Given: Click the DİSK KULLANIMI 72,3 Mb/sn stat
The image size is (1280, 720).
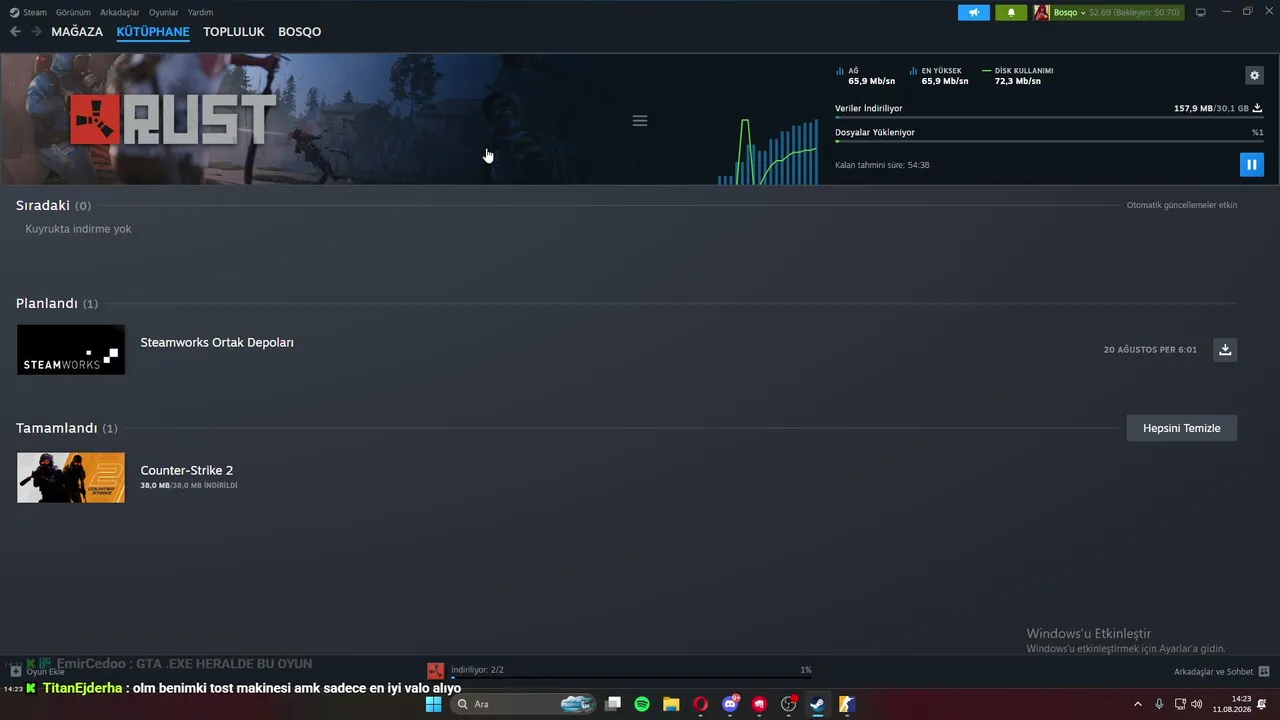Looking at the screenshot, I should 1018,76.
